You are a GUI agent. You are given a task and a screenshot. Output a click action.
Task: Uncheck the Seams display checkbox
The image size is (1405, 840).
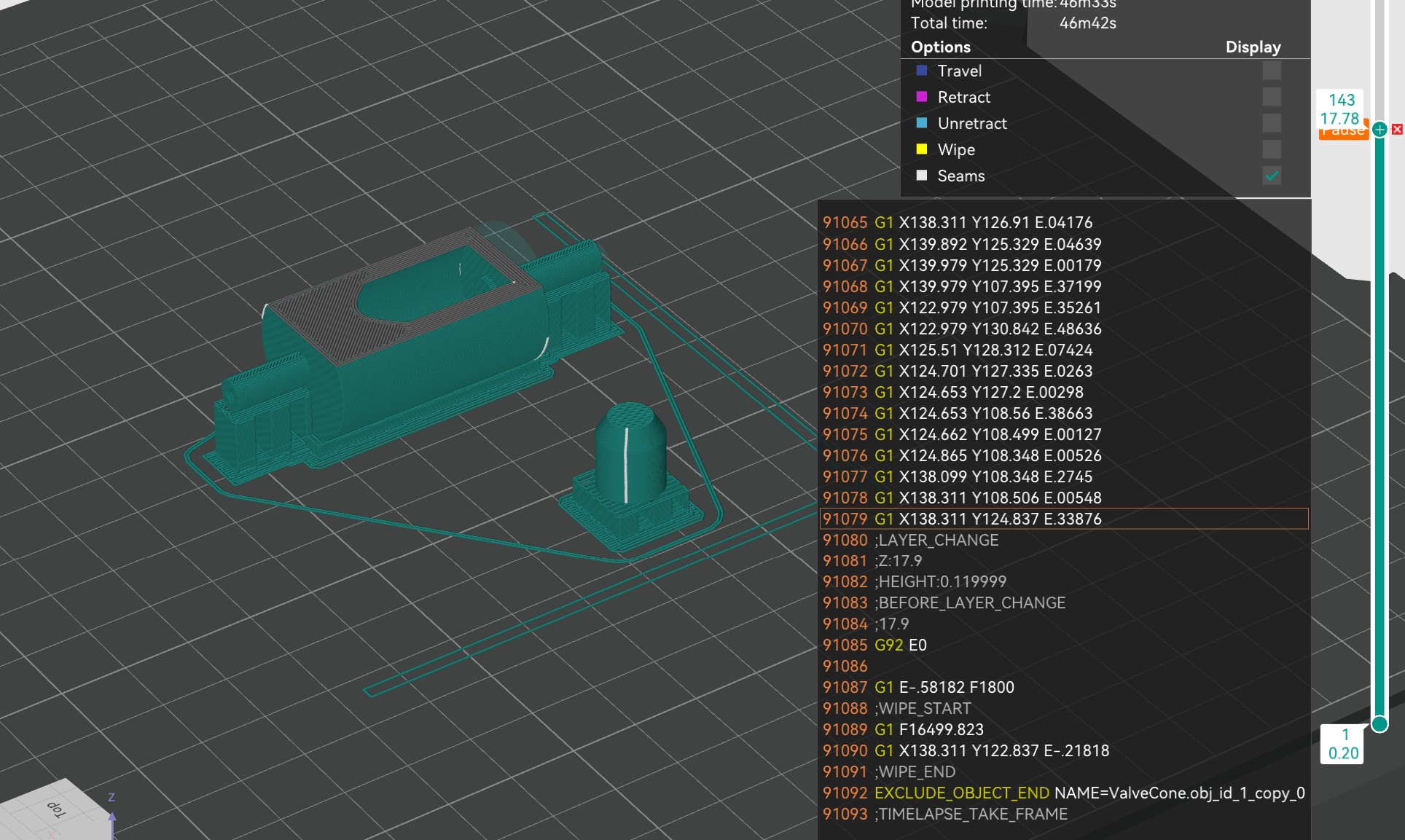coord(1272,176)
